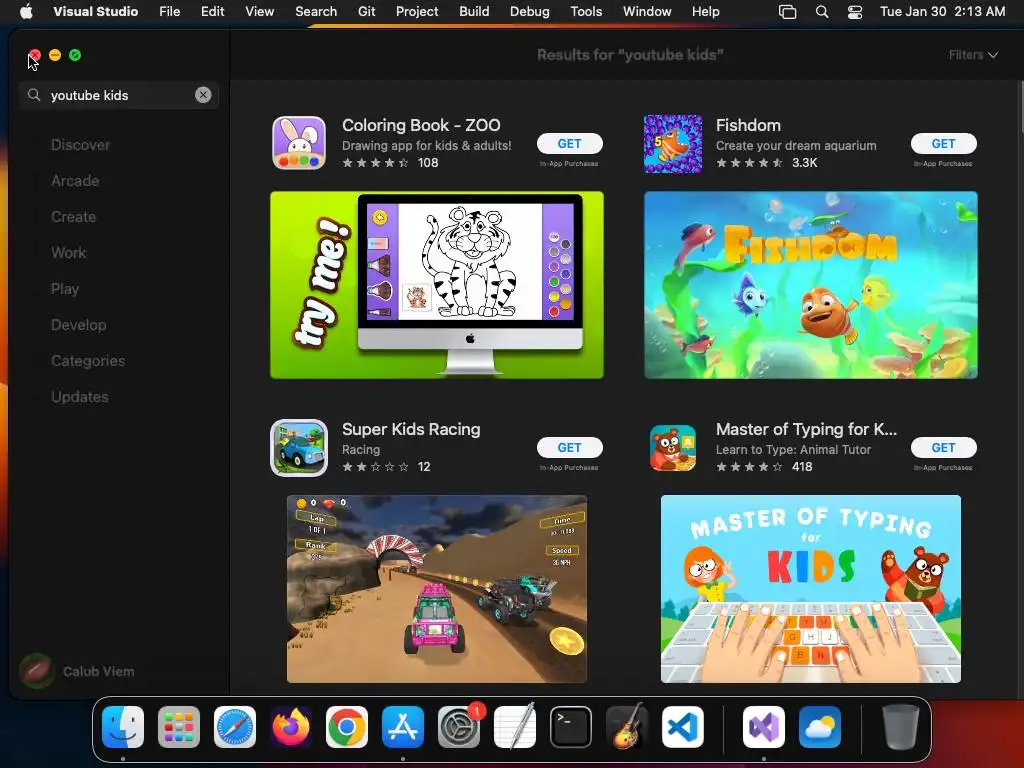
Task: Open the Visual Studio application menu
Action: (95, 11)
